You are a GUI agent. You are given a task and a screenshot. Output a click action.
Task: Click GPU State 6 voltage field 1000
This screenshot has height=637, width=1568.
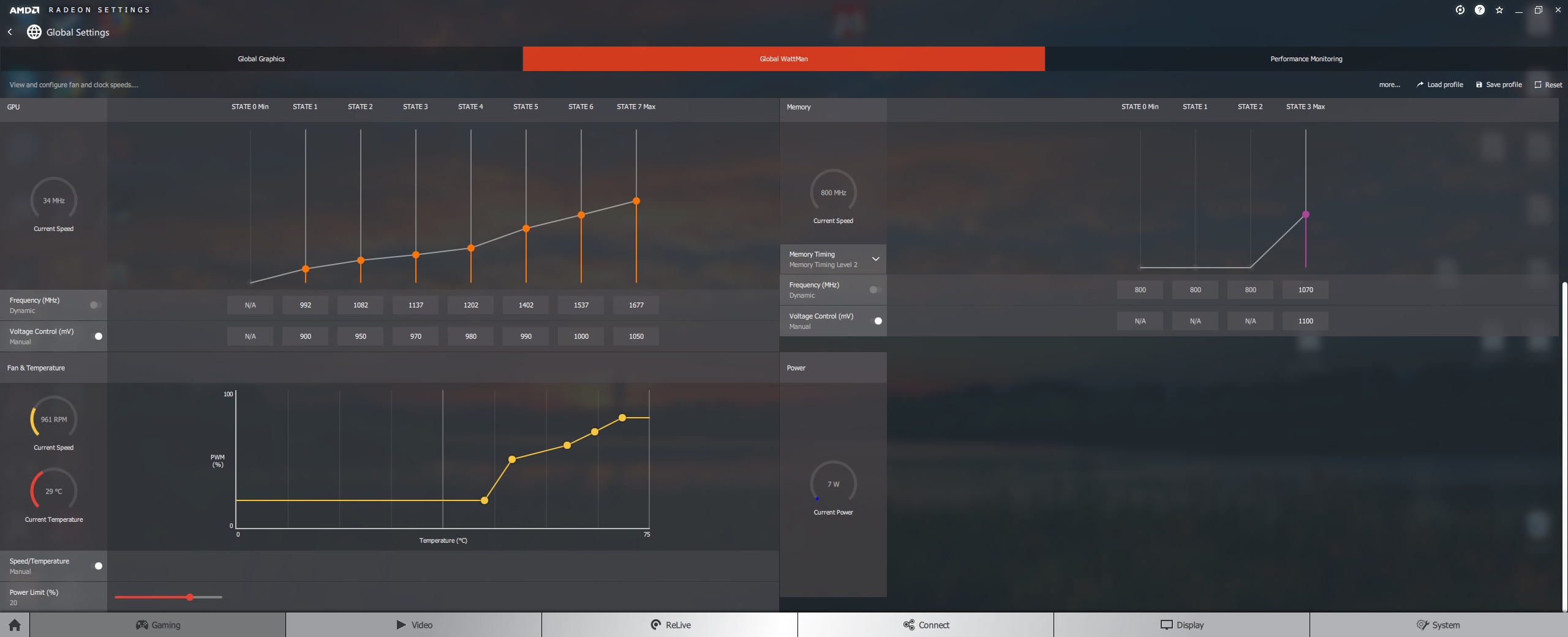581,336
